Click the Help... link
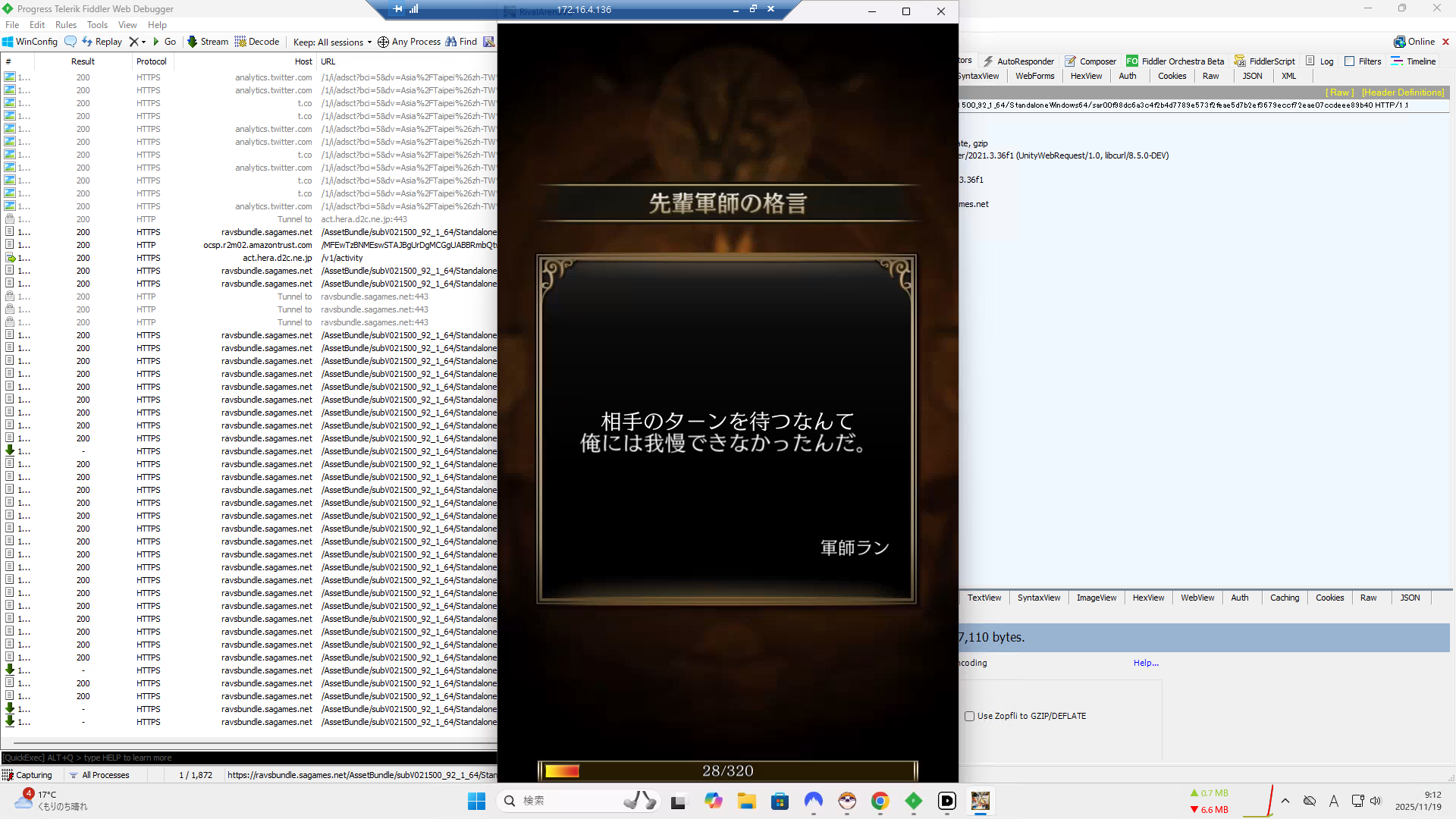This screenshot has width=1456, height=819. 1145,663
